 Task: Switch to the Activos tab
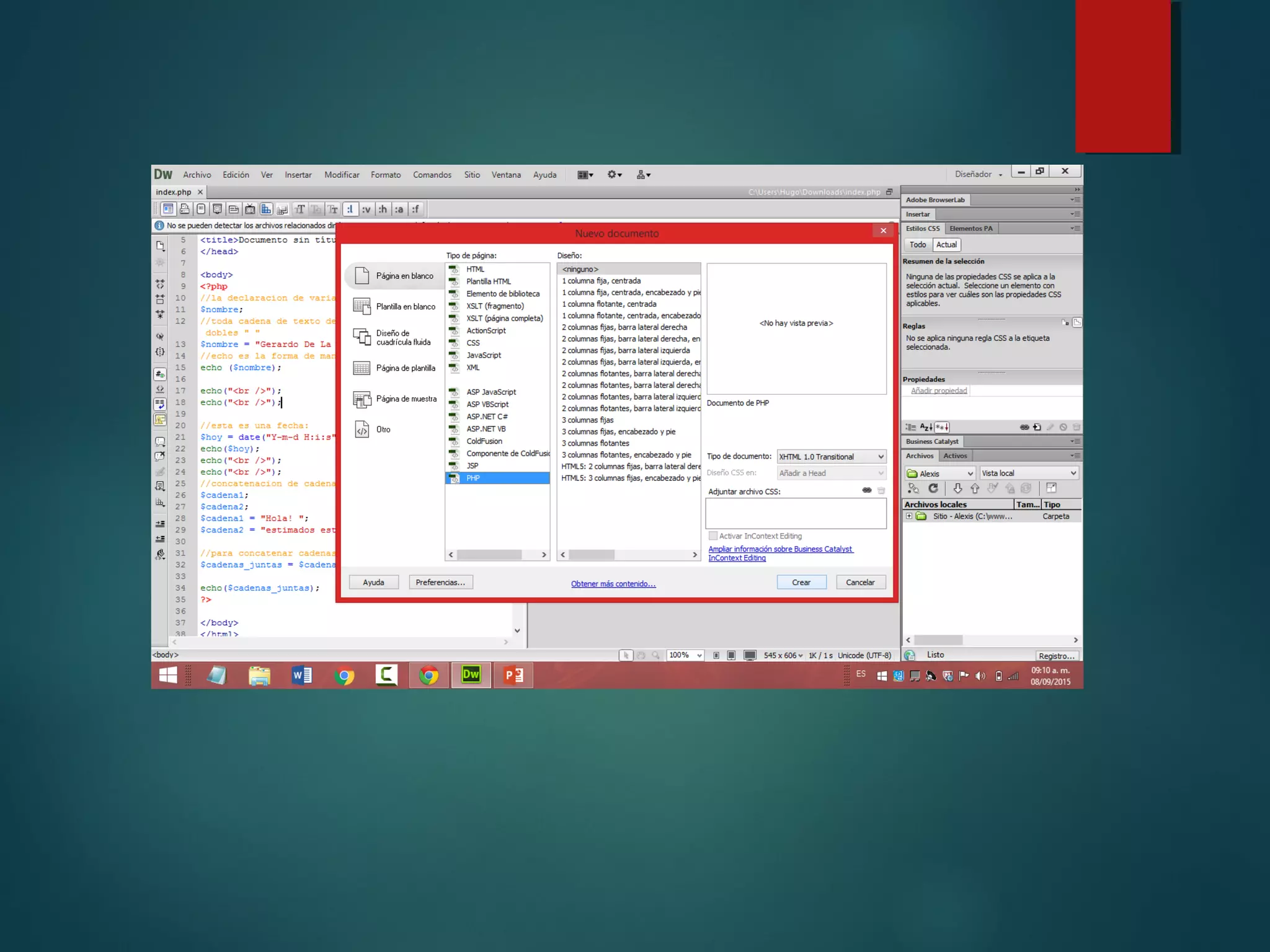tap(955, 456)
